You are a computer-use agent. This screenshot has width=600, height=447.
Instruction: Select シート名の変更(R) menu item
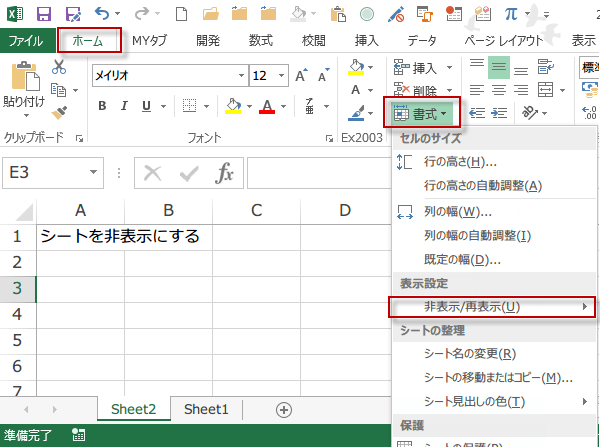click(x=494, y=354)
